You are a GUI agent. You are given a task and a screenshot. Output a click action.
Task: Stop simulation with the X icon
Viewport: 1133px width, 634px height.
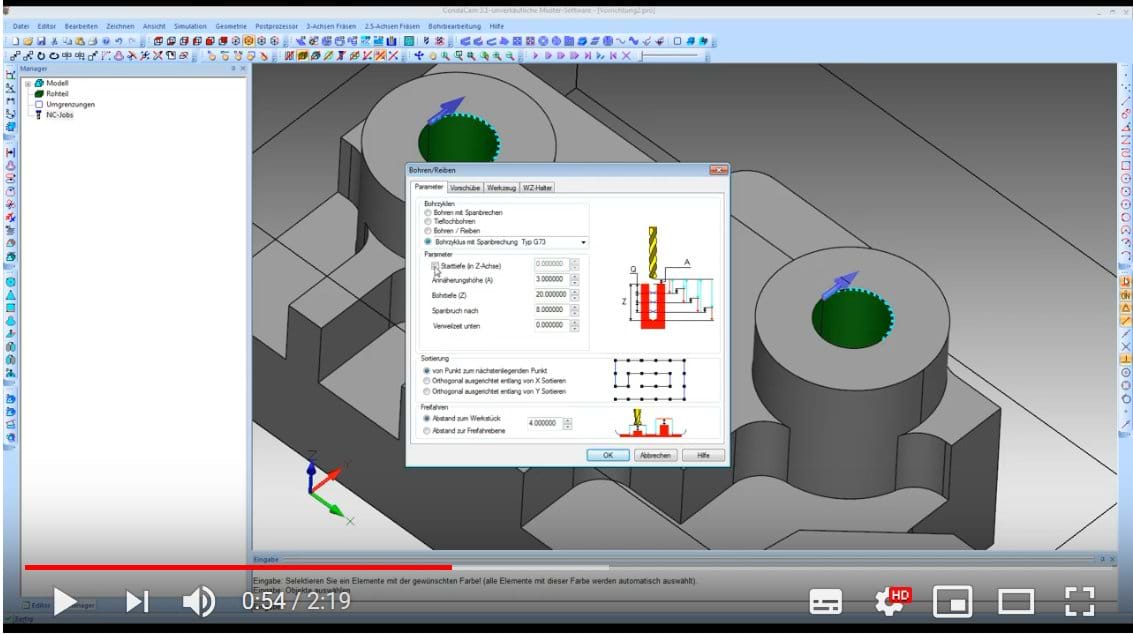pyautogui.click(x=626, y=55)
